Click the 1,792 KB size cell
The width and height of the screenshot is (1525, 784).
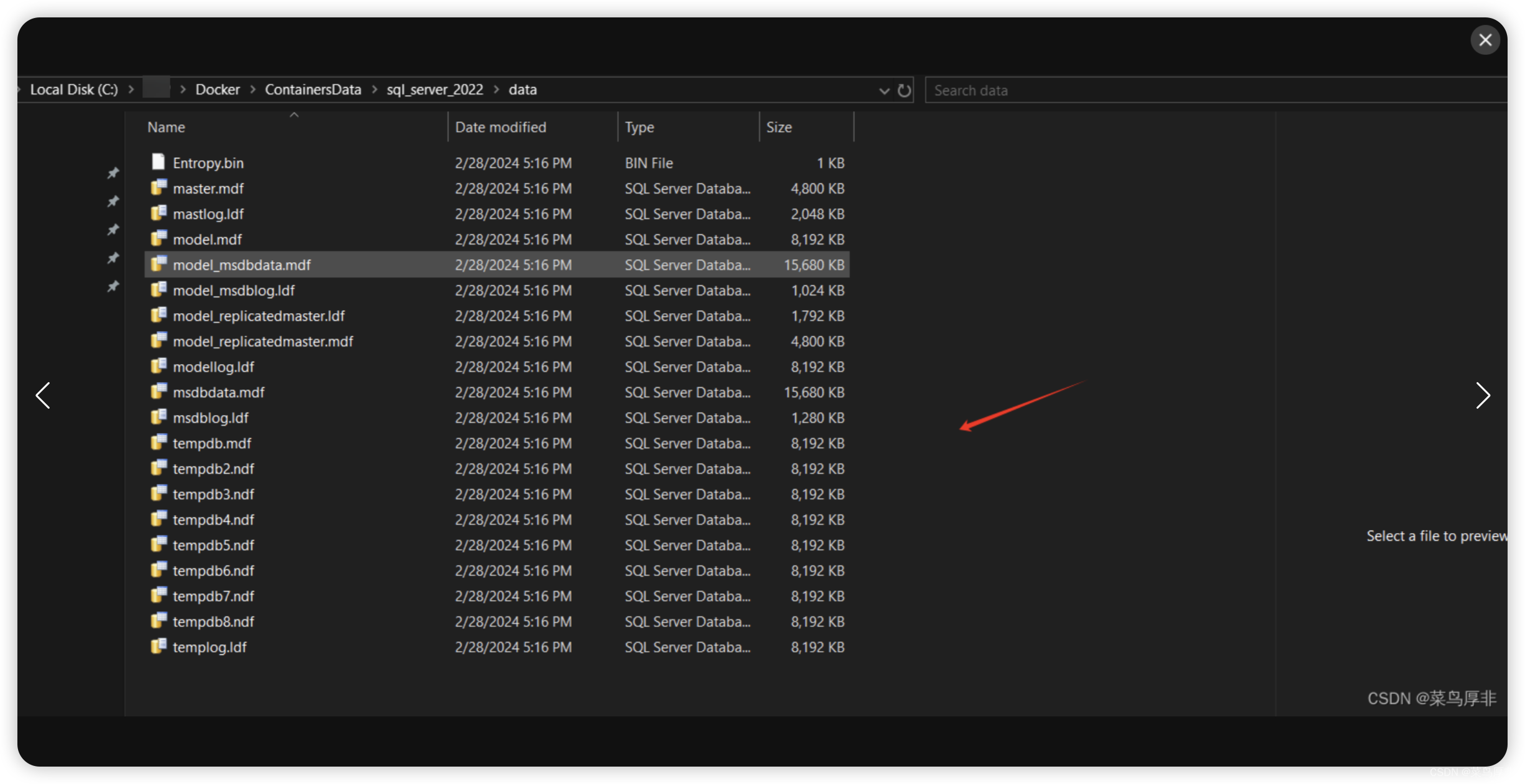pos(818,316)
